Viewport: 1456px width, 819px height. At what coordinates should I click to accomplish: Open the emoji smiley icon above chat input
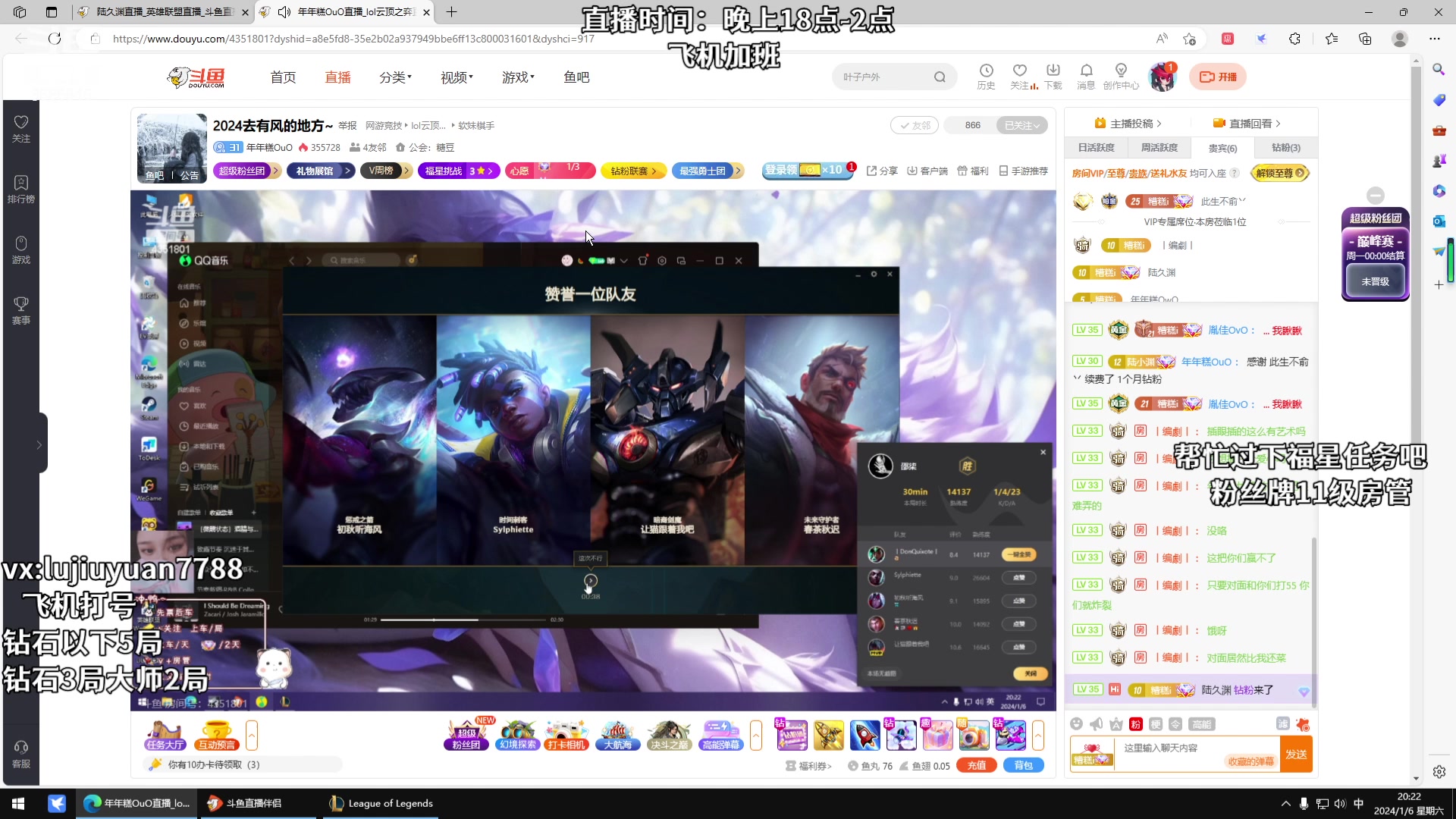(x=1076, y=724)
